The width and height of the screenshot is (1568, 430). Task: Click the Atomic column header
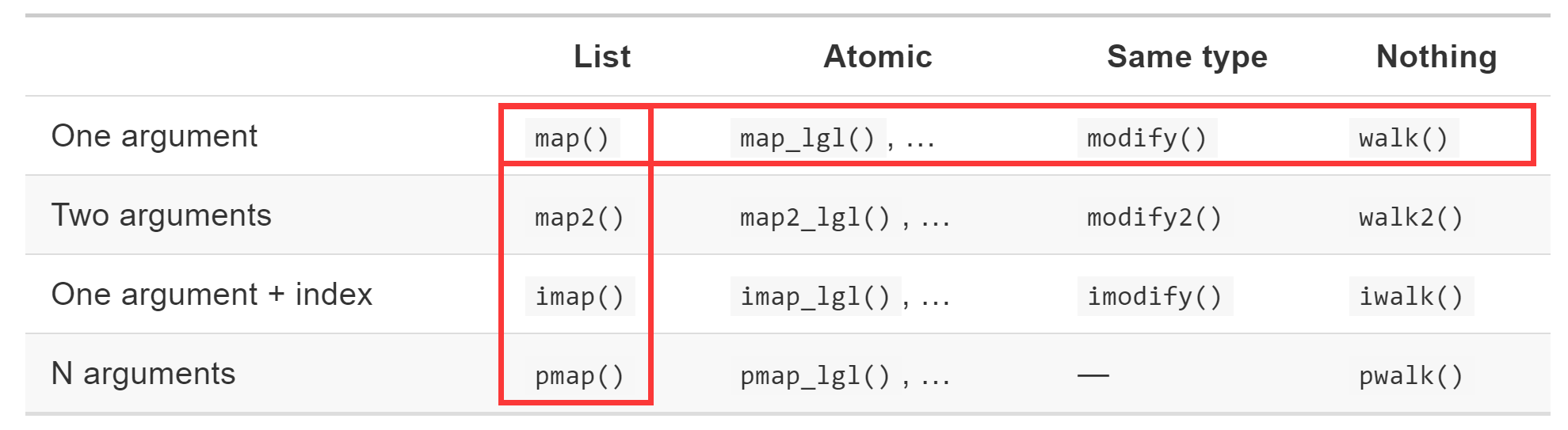[878, 57]
